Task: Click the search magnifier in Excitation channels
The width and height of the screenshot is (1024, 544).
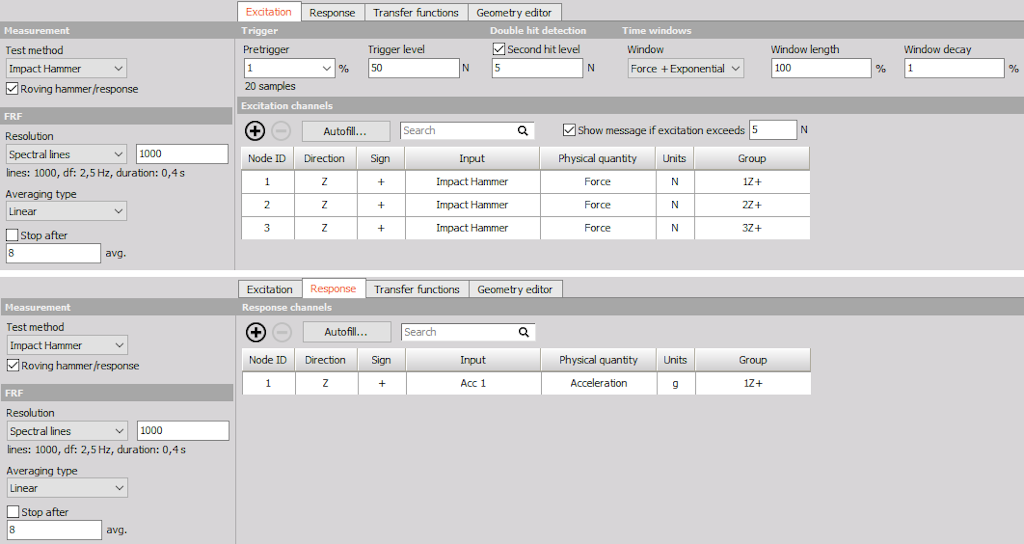Action: click(x=522, y=131)
